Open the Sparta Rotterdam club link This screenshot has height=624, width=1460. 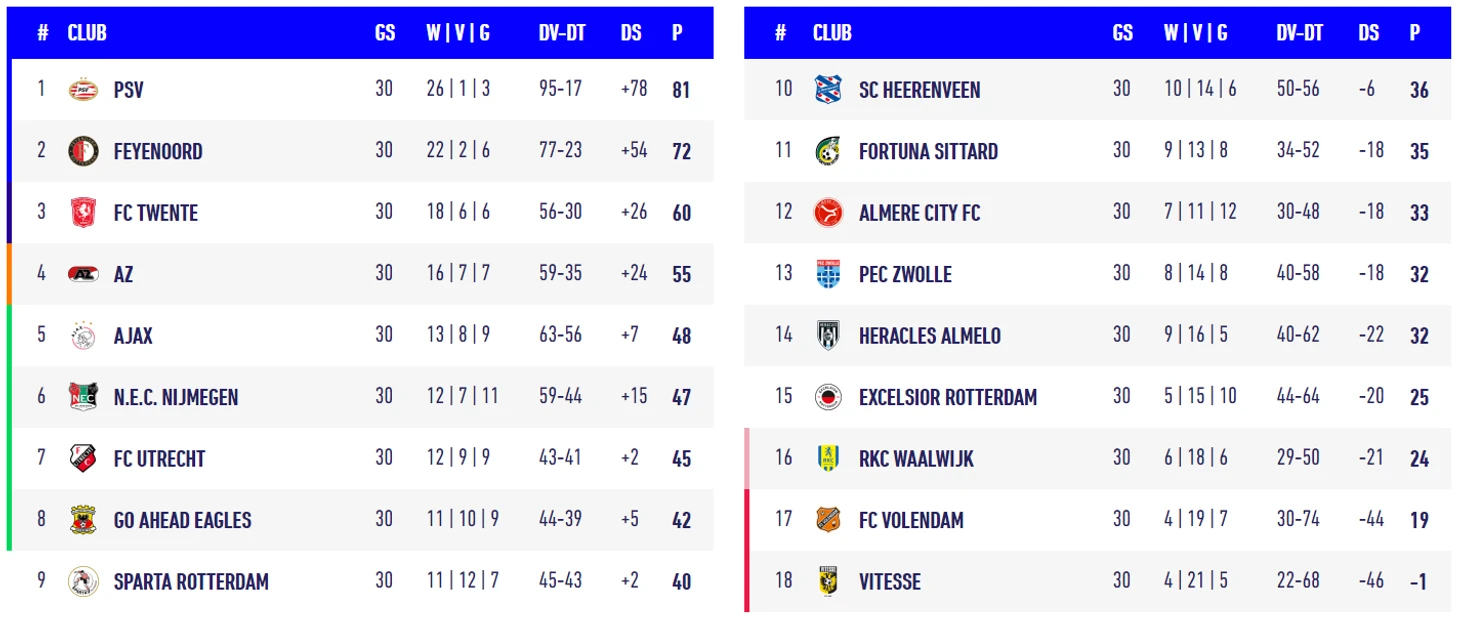pos(191,582)
